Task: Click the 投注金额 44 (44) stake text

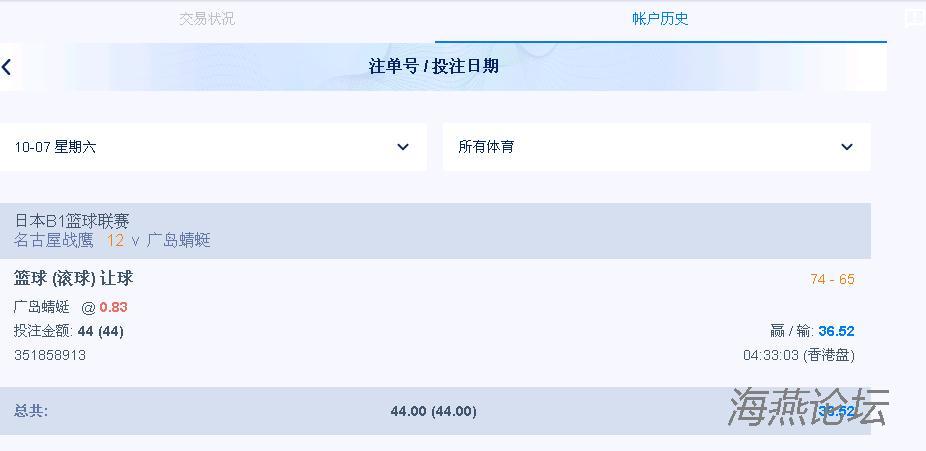Action: point(69,331)
